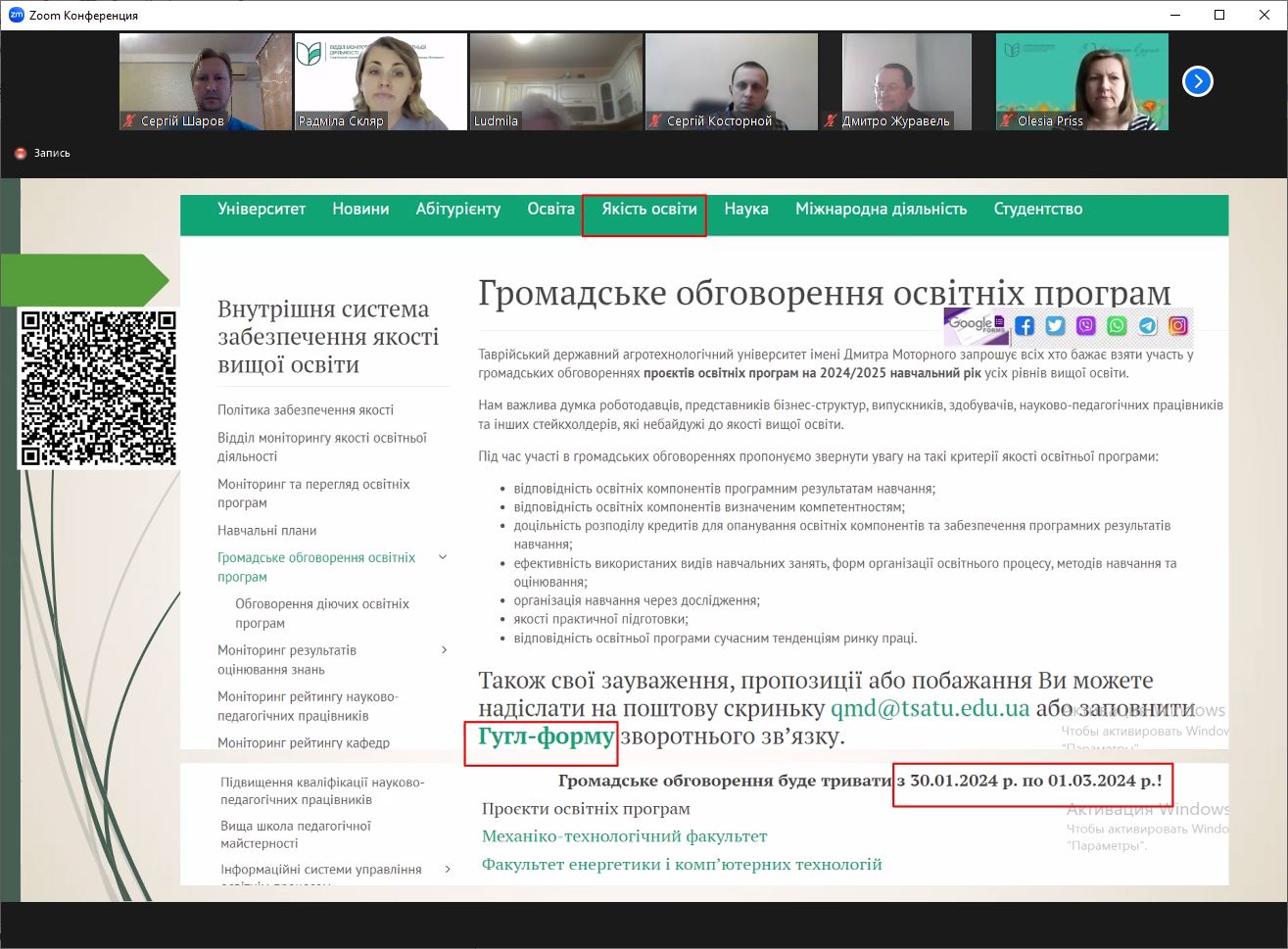The width and height of the screenshot is (1288, 949).
Task: Expand the Інформаційні системи управління chevron
Action: coord(448,870)
